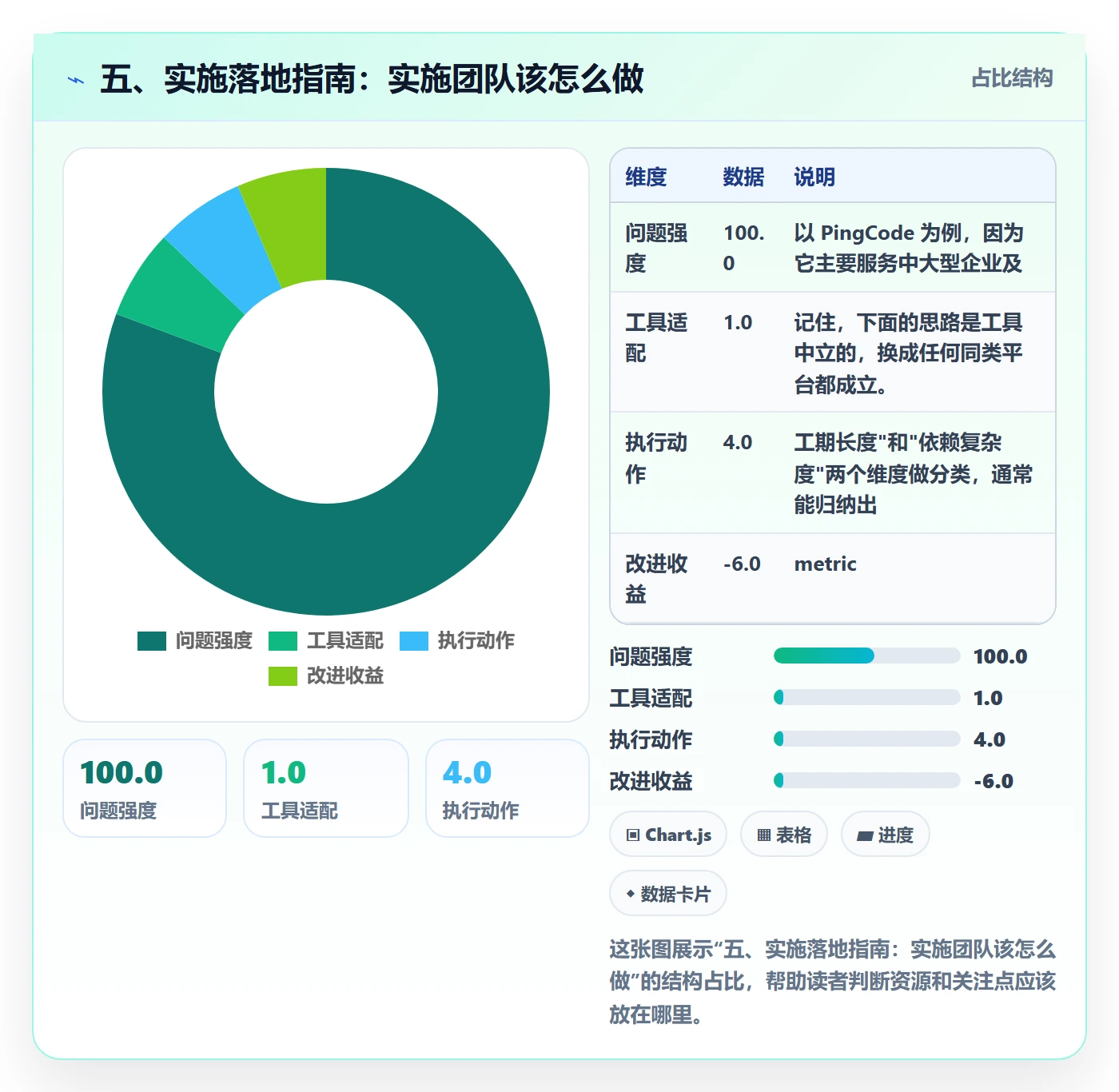Image resolution: width=1119 pixels, height=1092 pixels.
Task: Toggle the 执行动作 legend entry
Action: tap(457, 640)
